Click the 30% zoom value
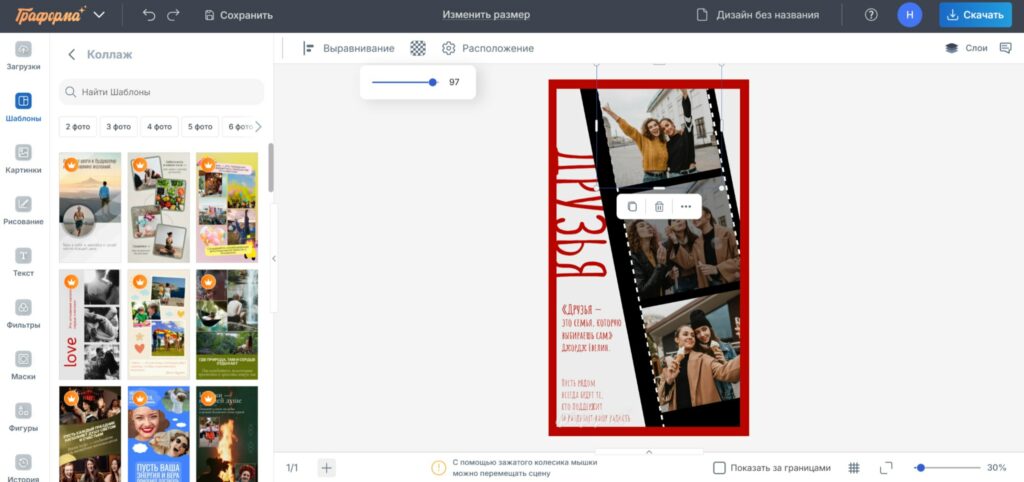This screenshot has width=1024, height=482. [x=997, y=468]
